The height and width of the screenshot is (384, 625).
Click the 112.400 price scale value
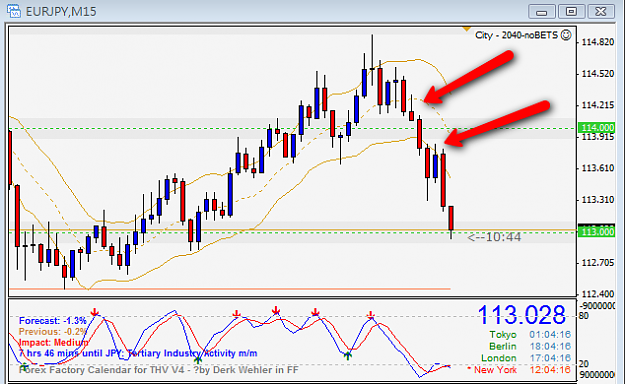pos(597,294)
